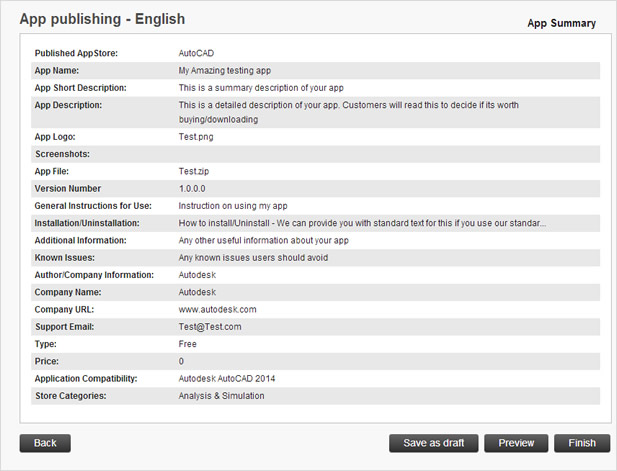Click the App publishing - English title

[102, 19]
